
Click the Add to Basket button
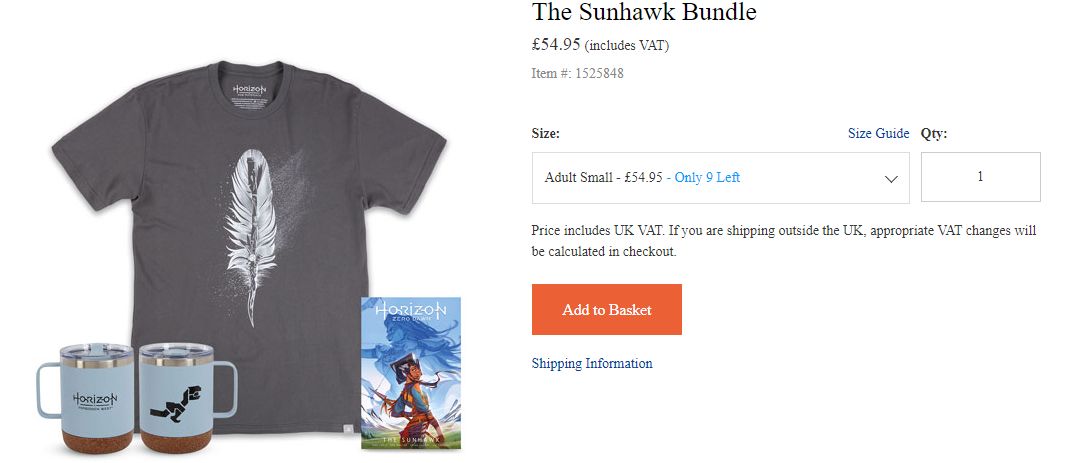click(607, 310)
